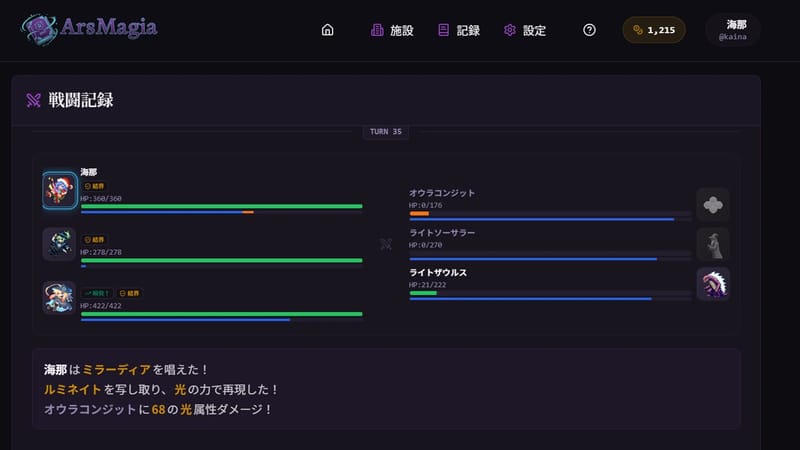Viewport: 800px width, 450px height.
Task: Select the third party member's wizard portrait
Action: tap(59, 297)
